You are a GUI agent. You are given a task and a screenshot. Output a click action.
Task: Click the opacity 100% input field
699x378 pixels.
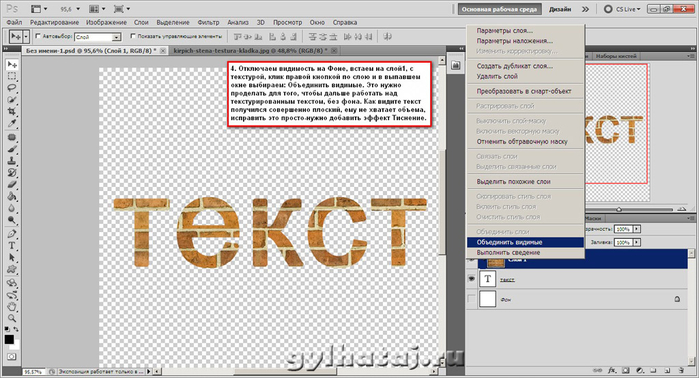click(623, 229)
